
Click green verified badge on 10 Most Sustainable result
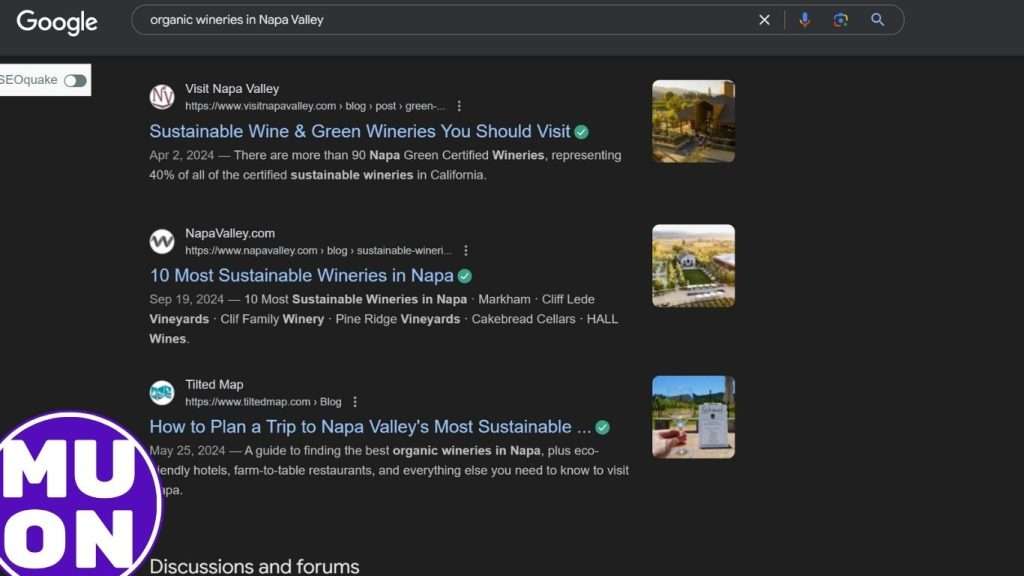464,276
